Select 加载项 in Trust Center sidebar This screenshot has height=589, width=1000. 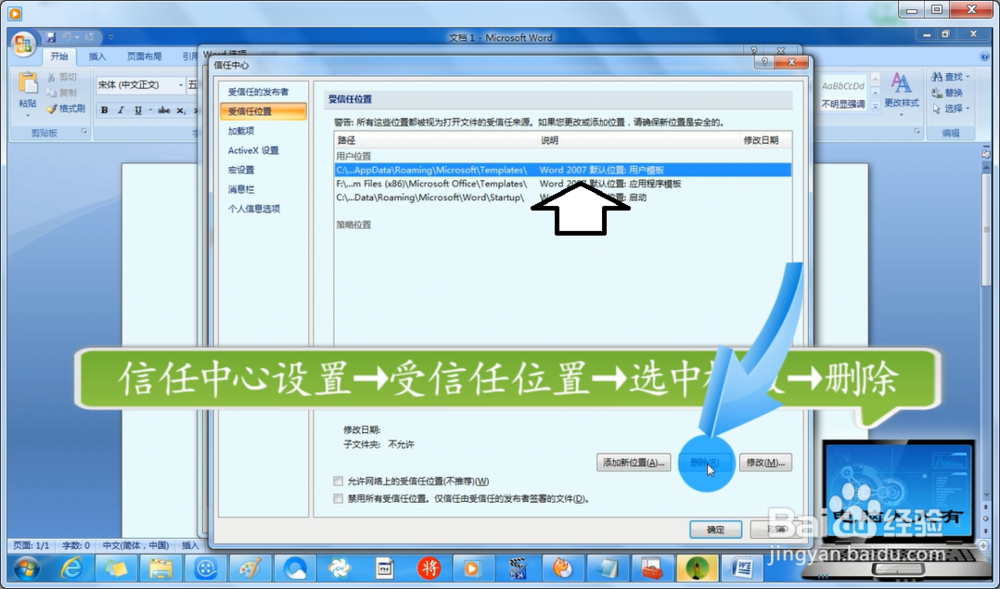point(241,131)
